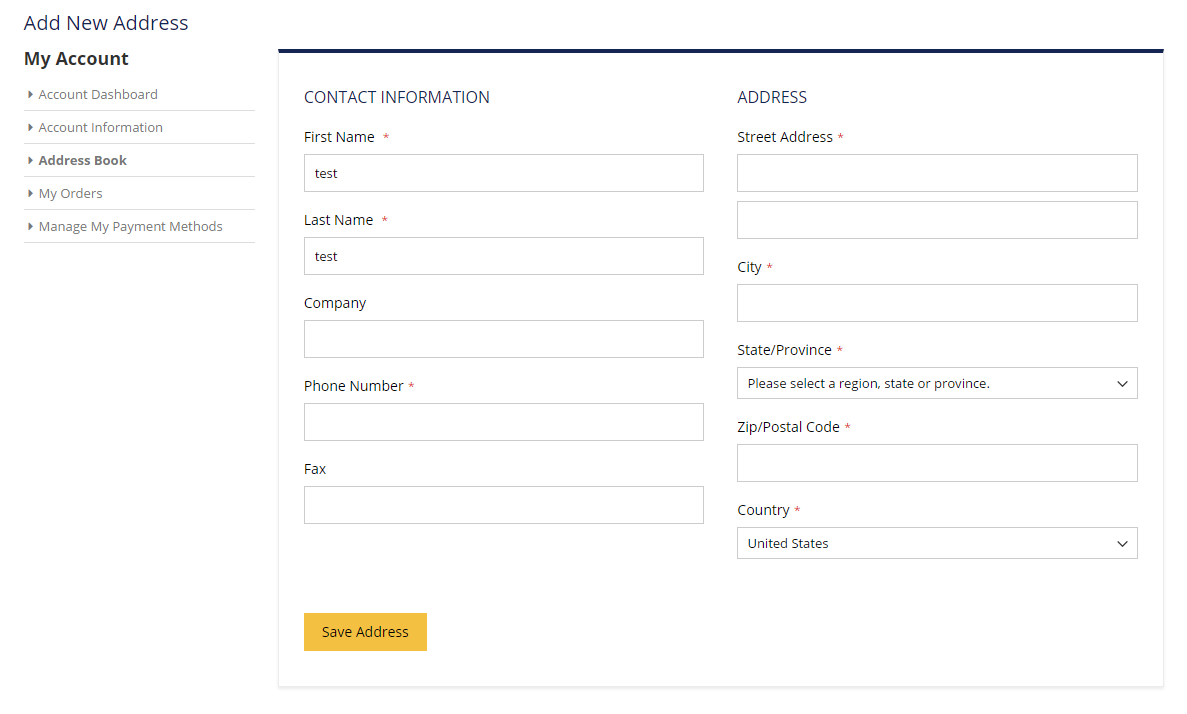Viewport: 1187px width, 714px height.
Task: Click the Zip/Postal Code field
Action: pyautogui.click(x=936, y=463)
